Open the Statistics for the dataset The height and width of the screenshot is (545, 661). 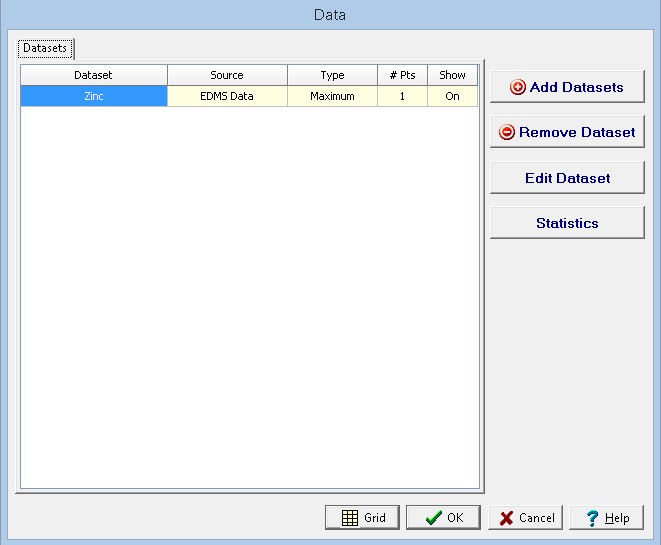[x=566, y=223]
